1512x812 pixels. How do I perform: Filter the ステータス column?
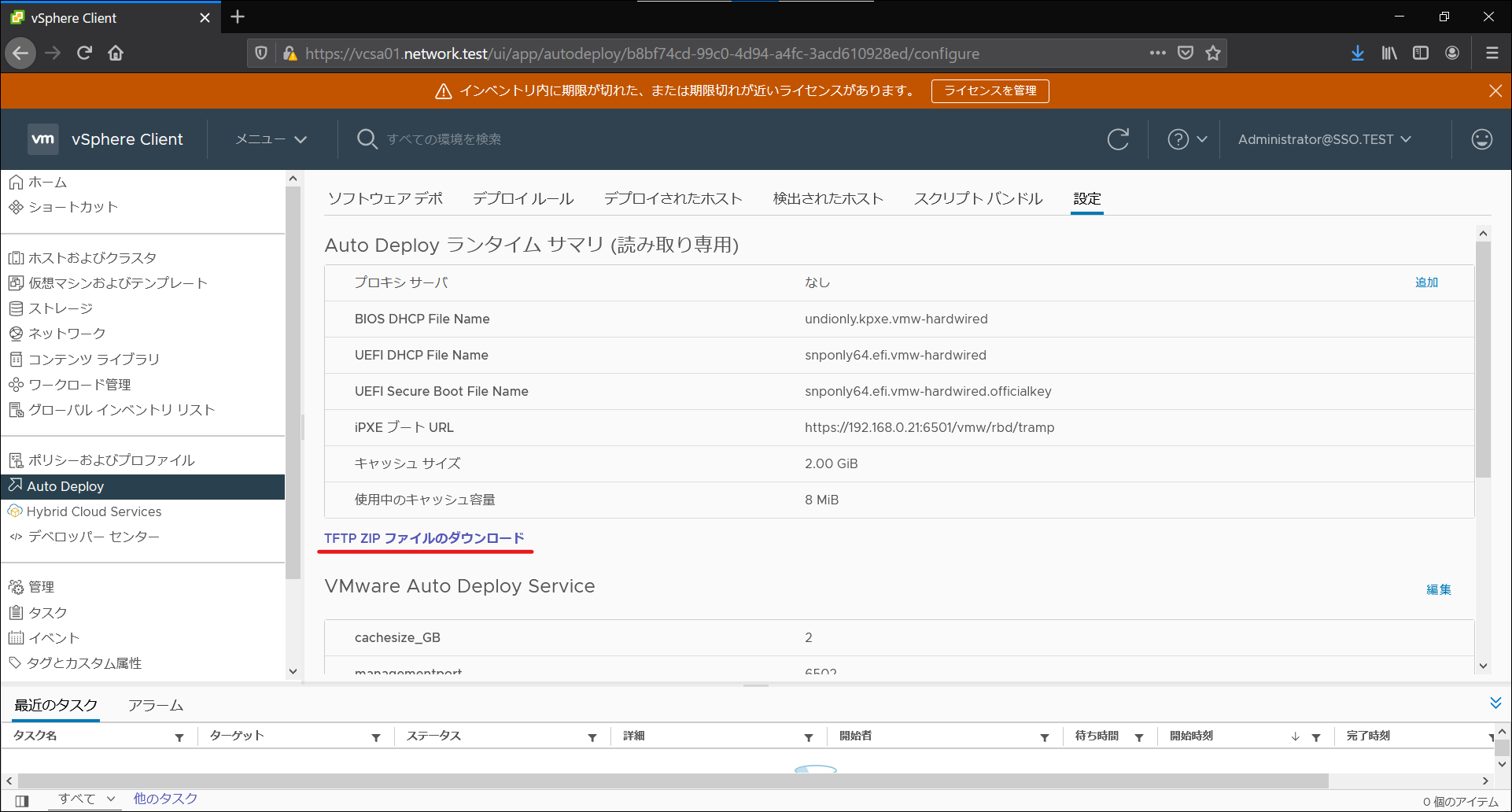592,737
